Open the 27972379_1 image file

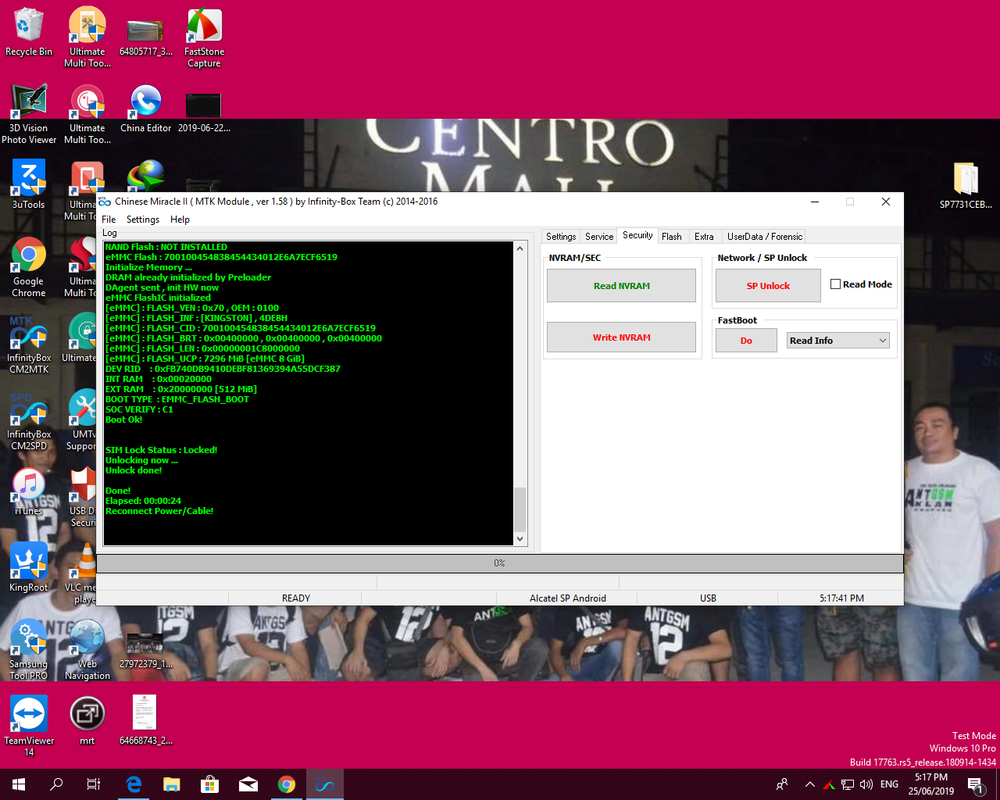[x=146, y=649]
